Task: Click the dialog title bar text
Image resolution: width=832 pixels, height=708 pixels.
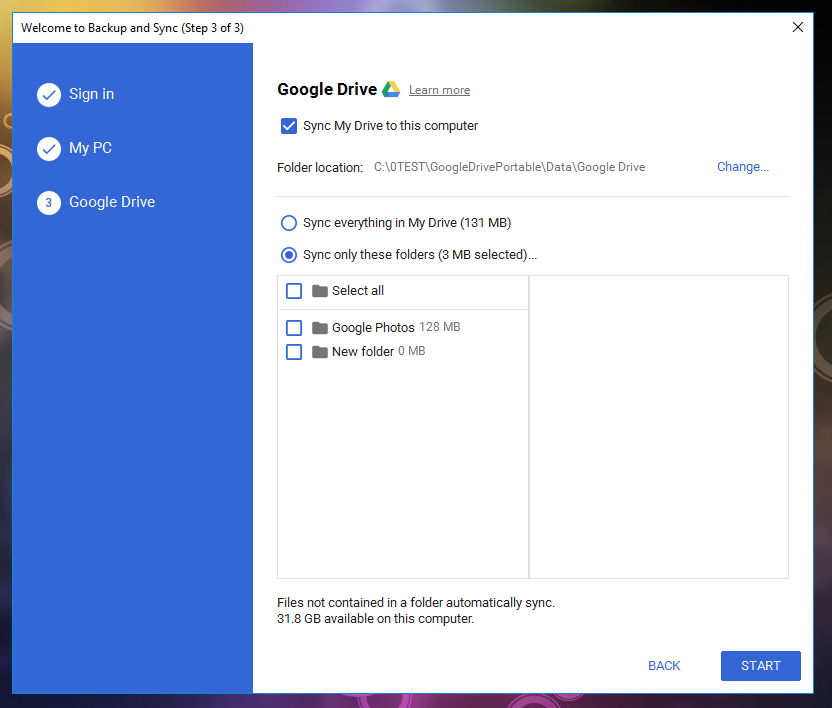Action: coord(132,28)
